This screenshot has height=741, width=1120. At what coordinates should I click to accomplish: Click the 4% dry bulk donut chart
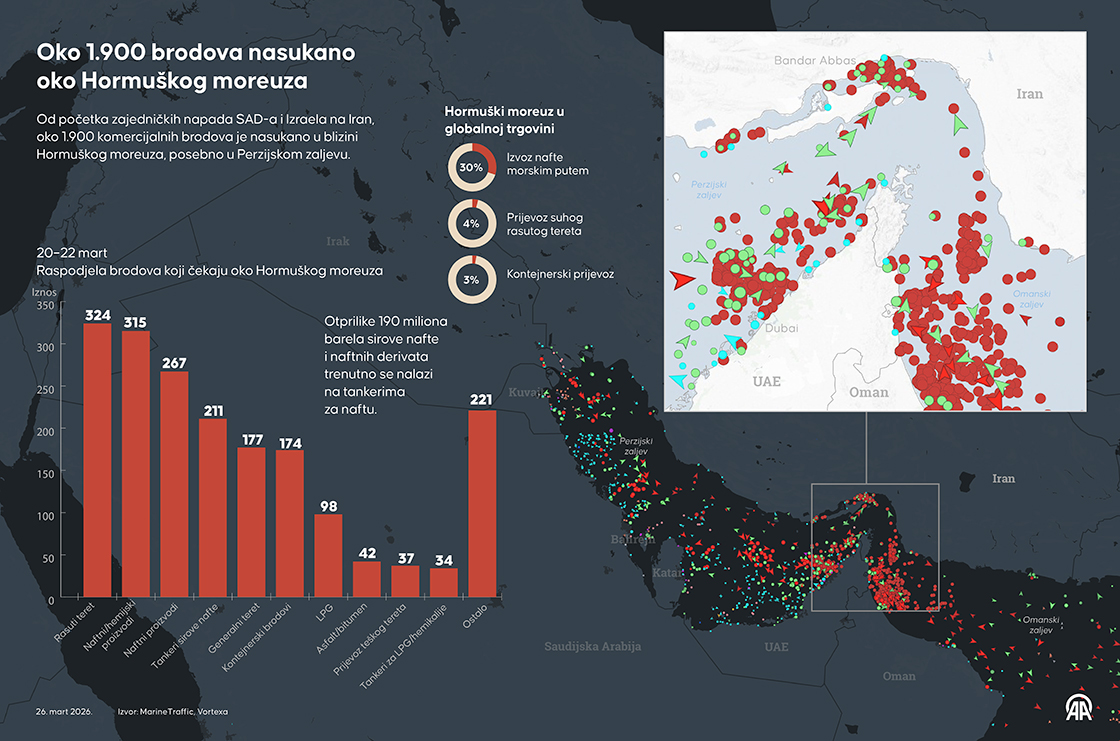click(471, 224)
